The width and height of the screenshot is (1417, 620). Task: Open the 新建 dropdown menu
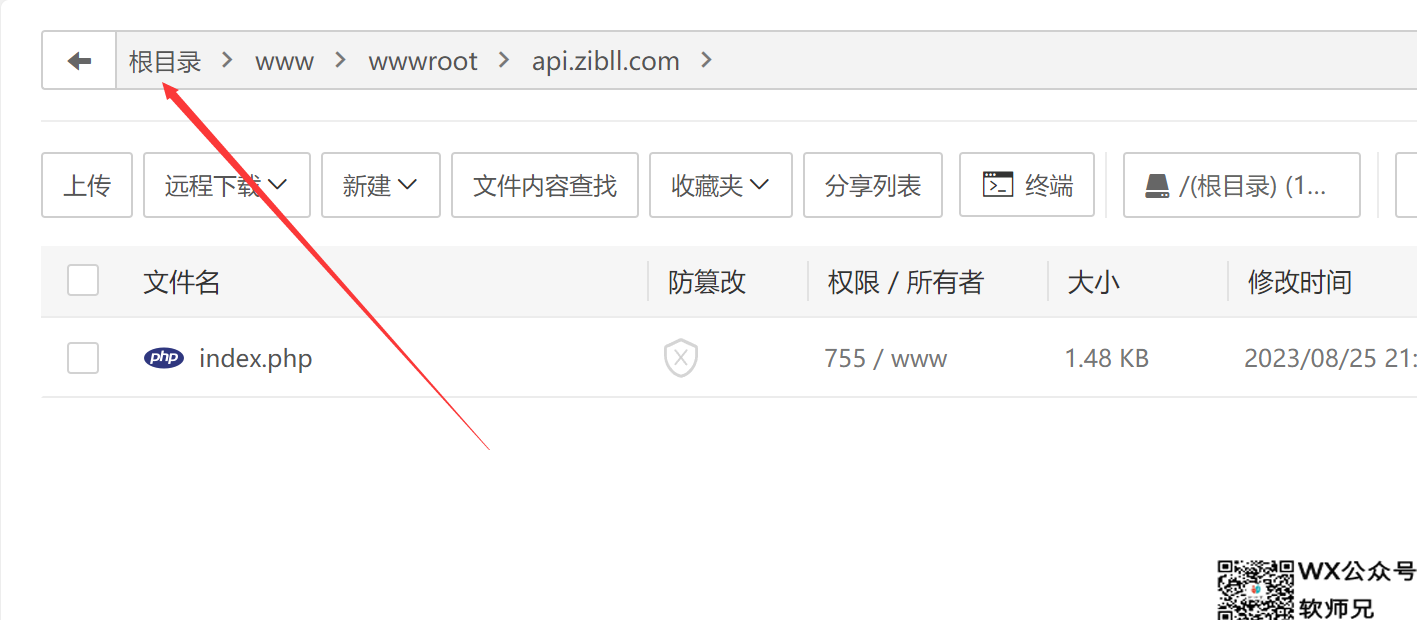pyautogui.click(x=381, y=185)
